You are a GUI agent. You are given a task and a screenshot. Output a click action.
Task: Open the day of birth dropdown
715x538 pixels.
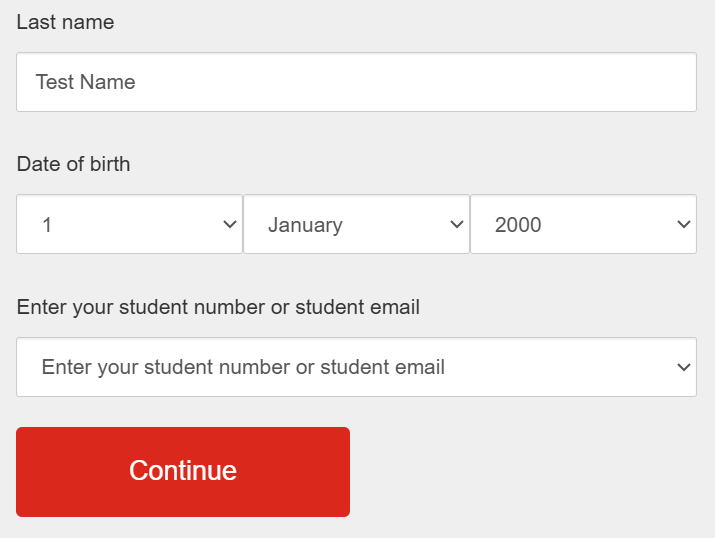pos(129,224)
